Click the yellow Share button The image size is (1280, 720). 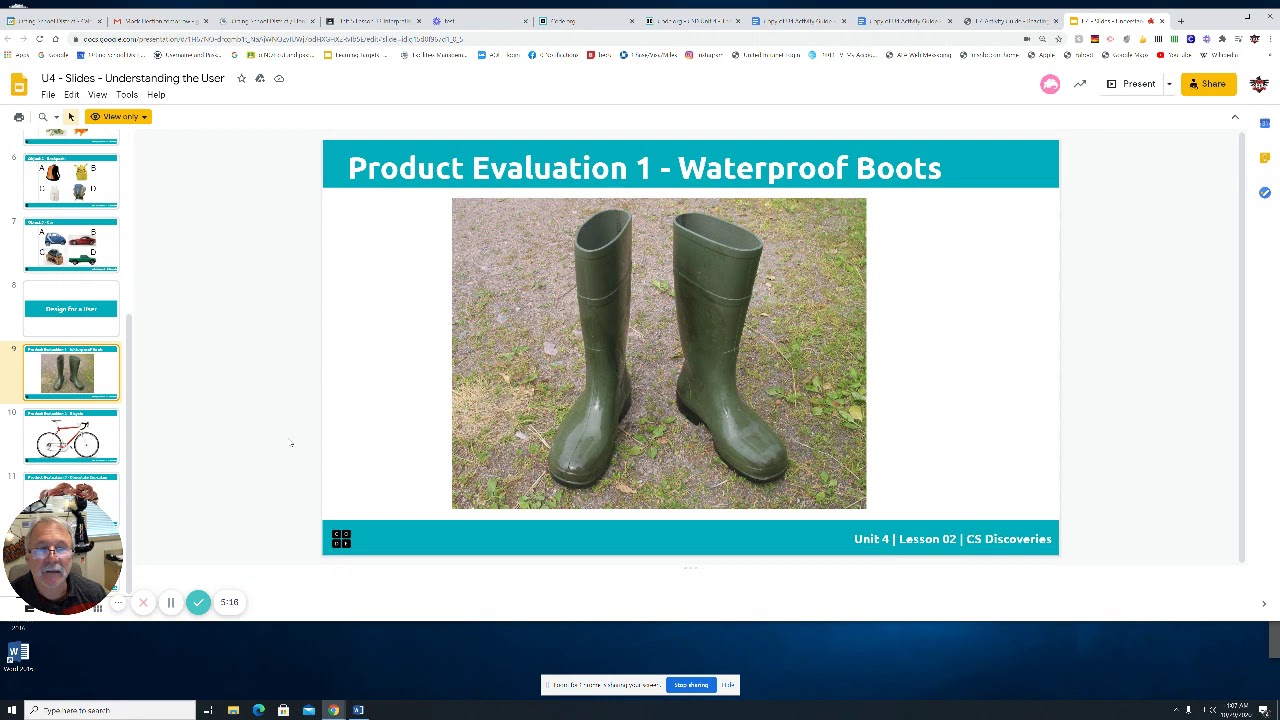(1208, 84)
